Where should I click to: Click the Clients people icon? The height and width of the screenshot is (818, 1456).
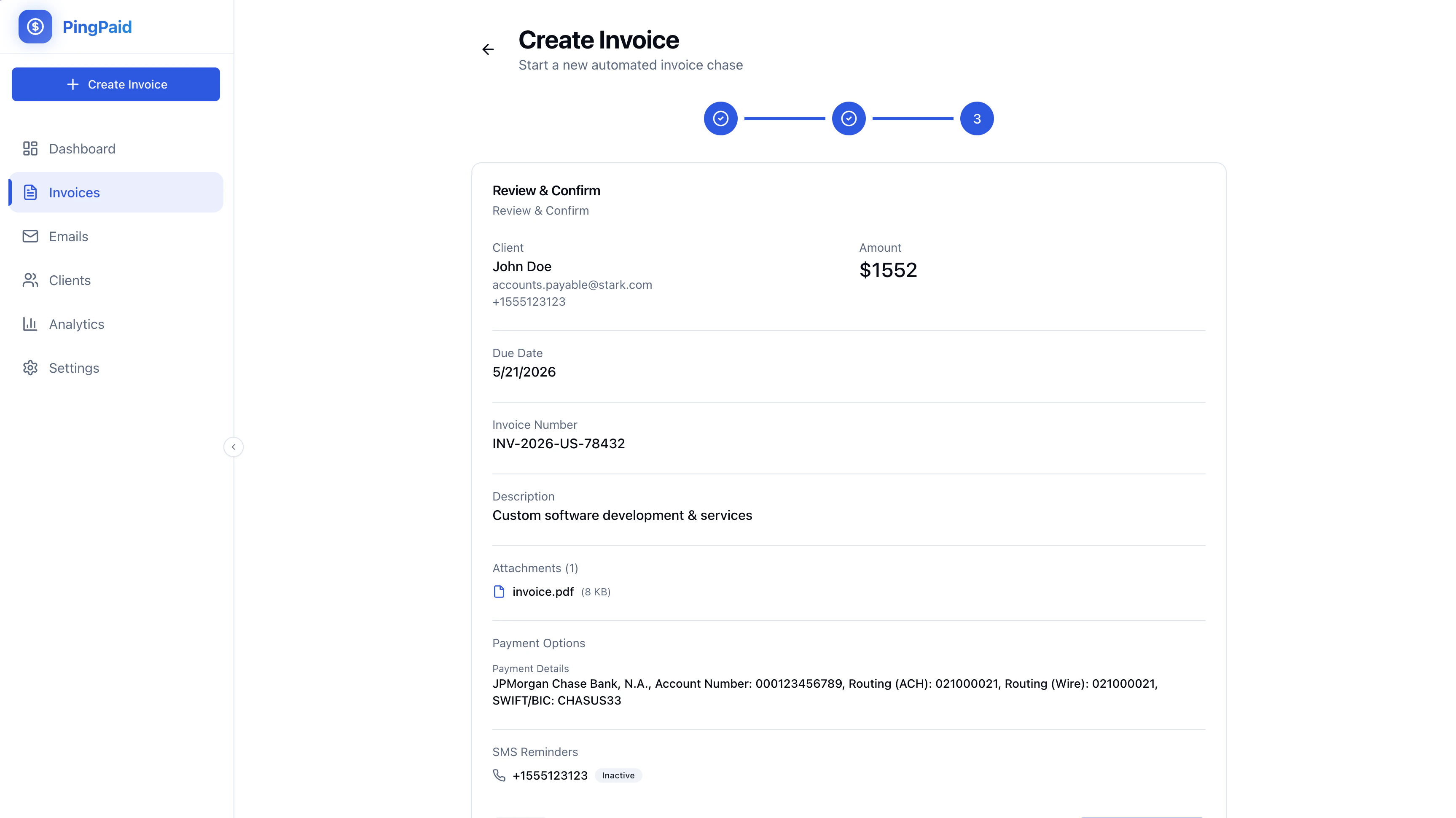[x=30, y=280]
